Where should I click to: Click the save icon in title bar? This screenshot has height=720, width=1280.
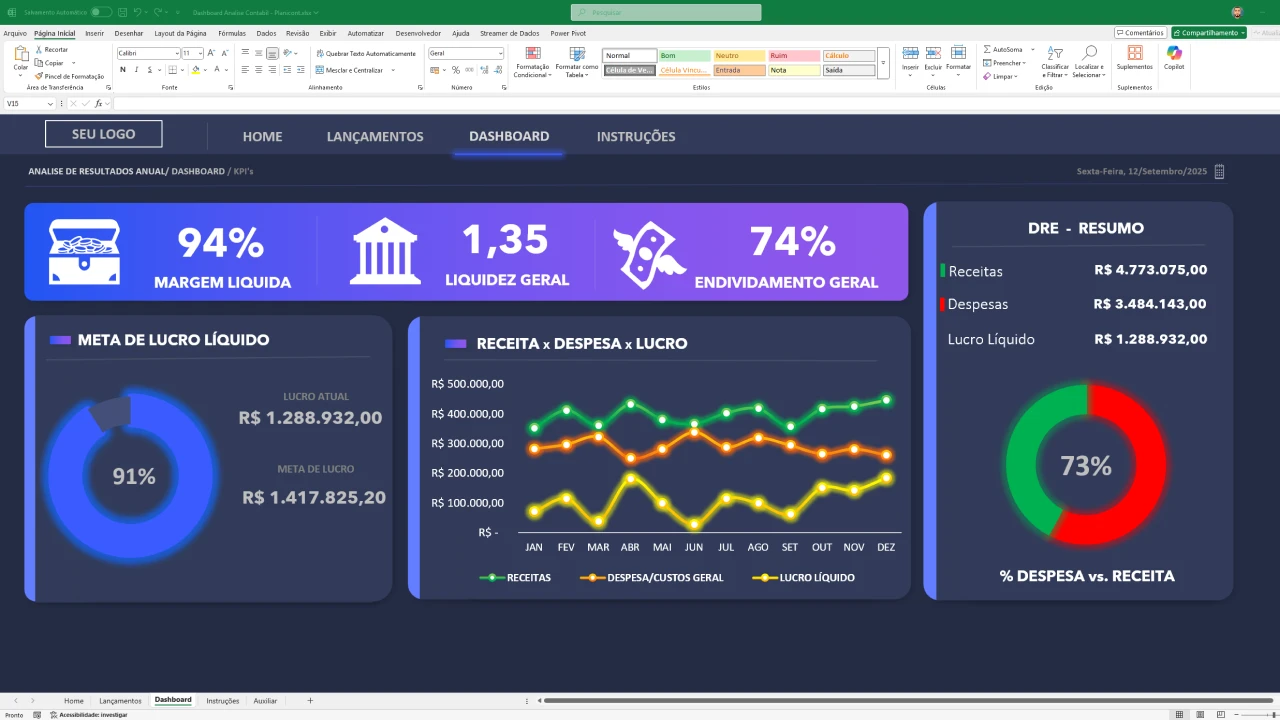pos(124,12)
